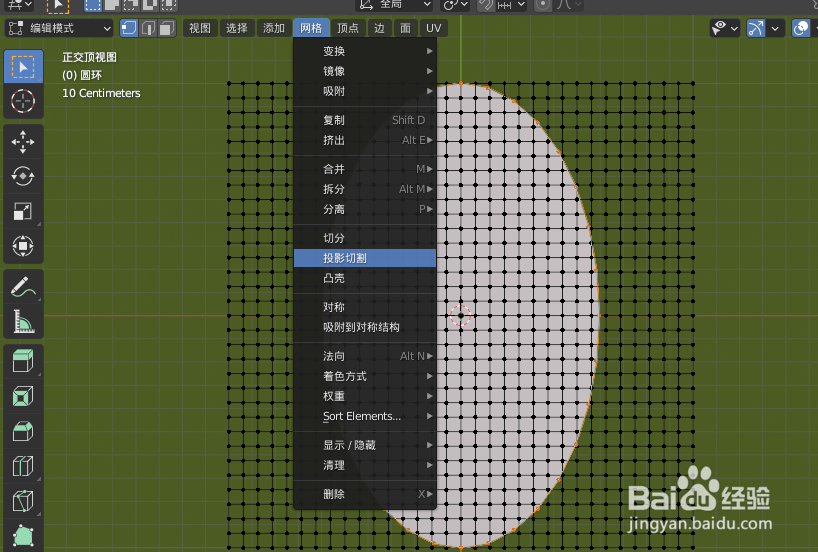Select the Loop Cut tool

23,466
